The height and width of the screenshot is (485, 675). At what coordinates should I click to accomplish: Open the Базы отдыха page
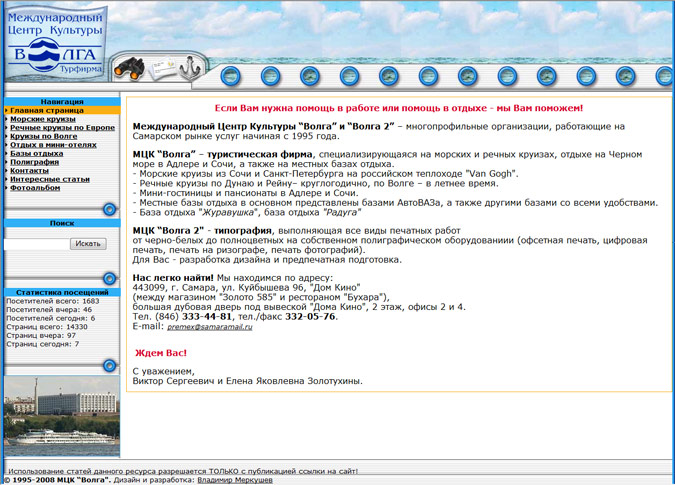[37, 154]
